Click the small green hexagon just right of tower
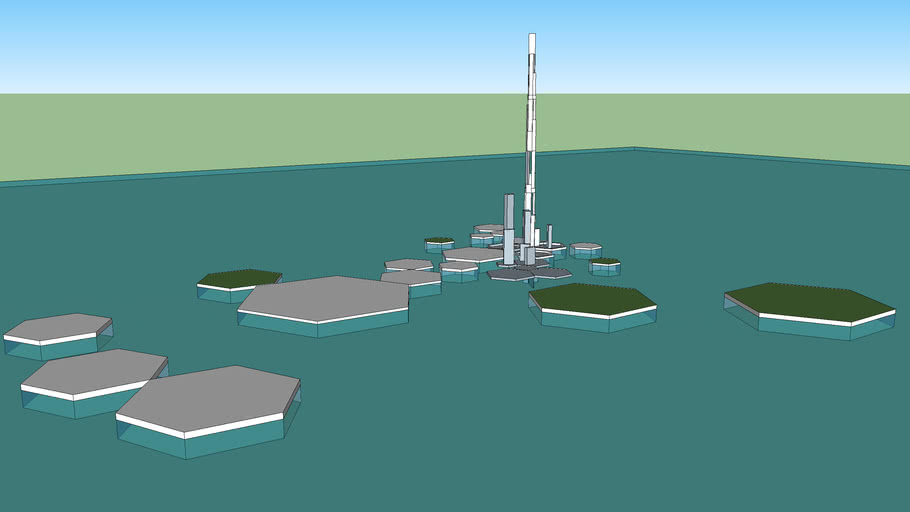 click(x=605, y=262)
